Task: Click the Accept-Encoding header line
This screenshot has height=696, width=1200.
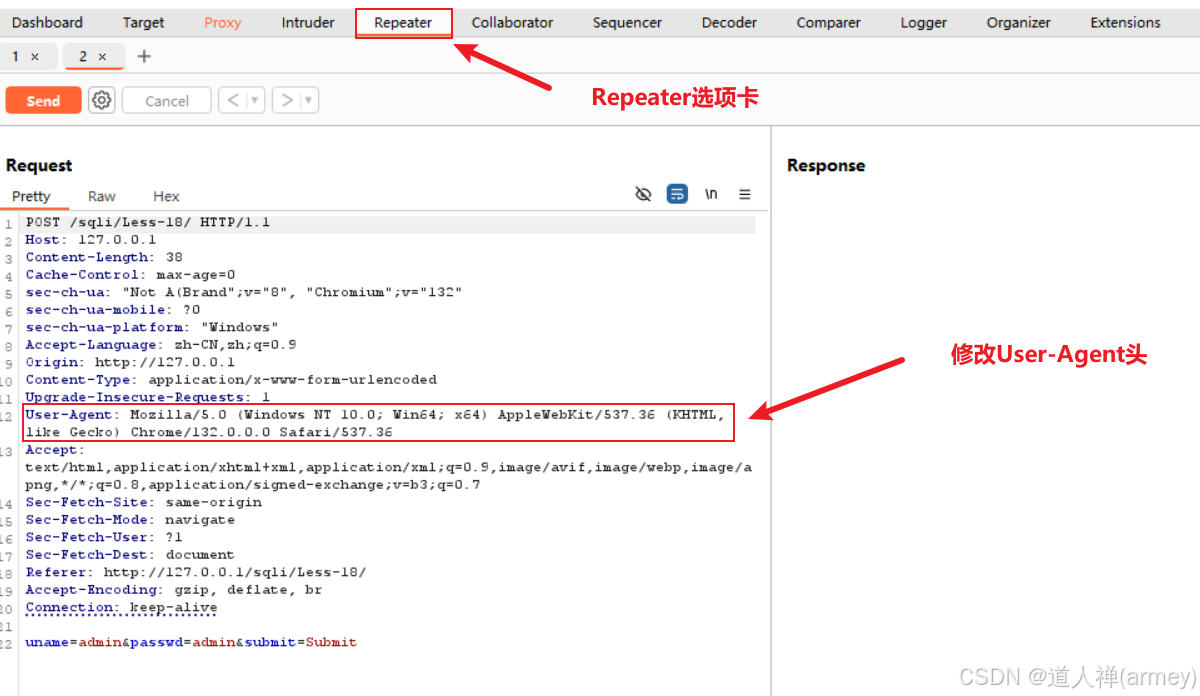Action: coord(174,590)
